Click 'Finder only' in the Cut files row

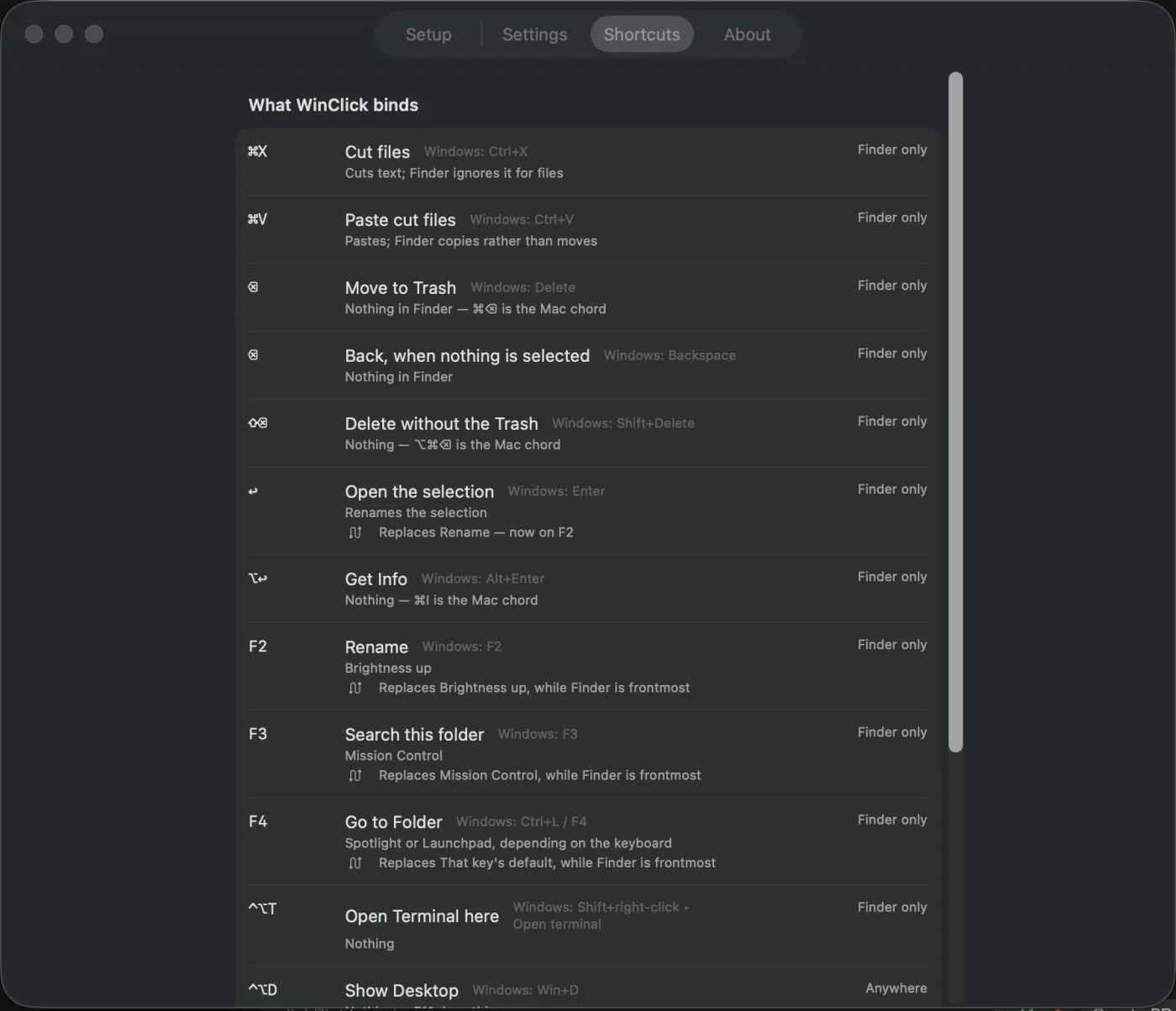(x=892, y=149)
